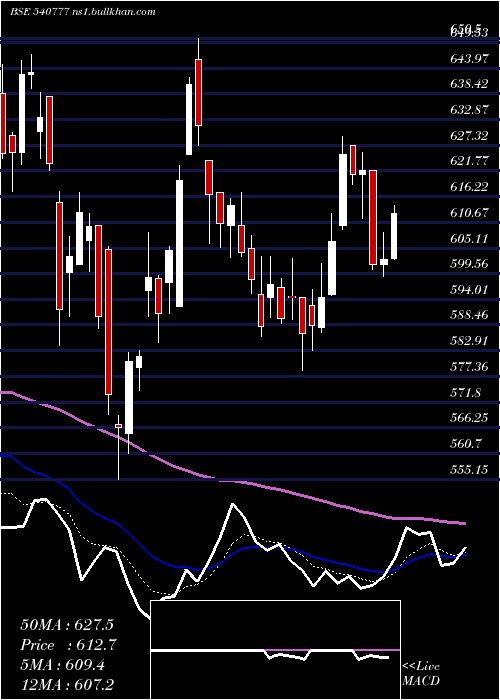The image size is (500, 700).
Task: Click the 555.15 price label
Action: (470, 470)
